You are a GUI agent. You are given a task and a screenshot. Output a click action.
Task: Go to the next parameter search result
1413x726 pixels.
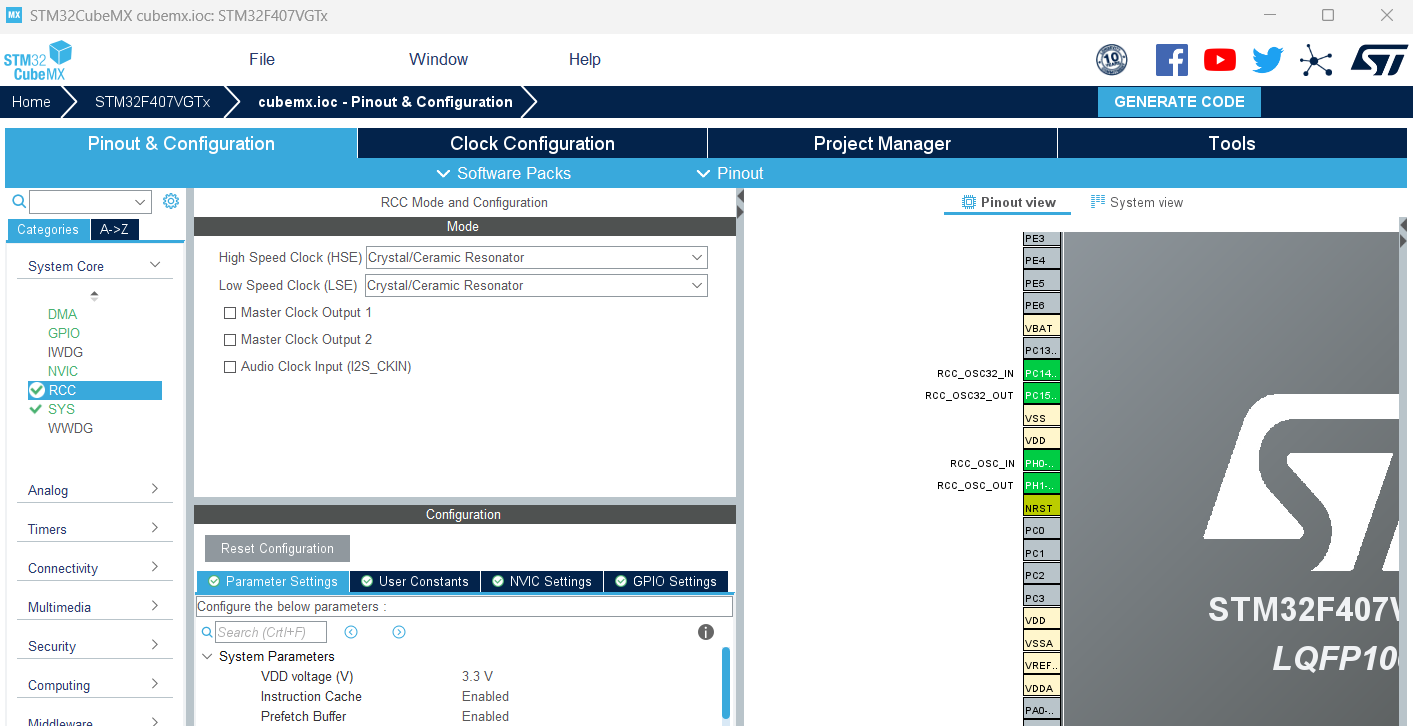pyautogui.click(x=399, y=632)
